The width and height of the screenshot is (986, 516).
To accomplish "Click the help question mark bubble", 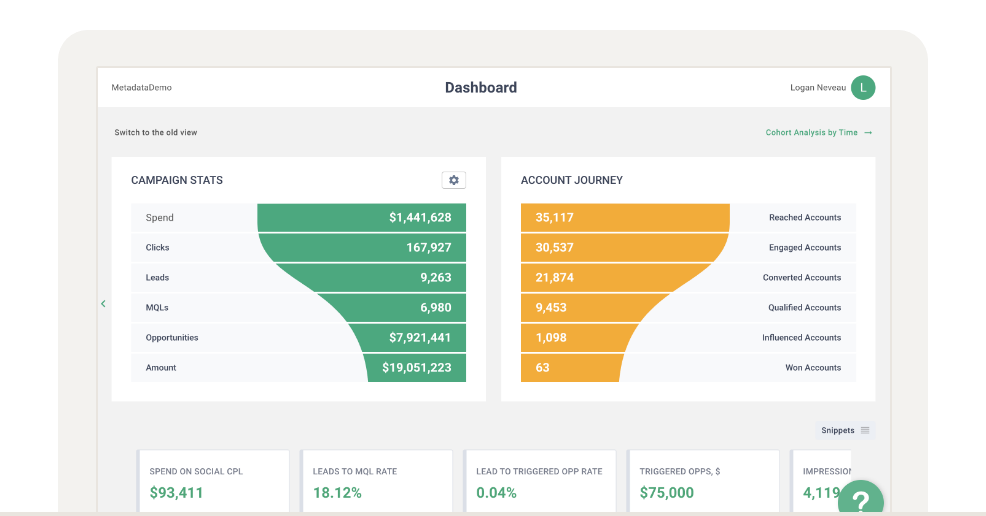I will tap(861, 499).
